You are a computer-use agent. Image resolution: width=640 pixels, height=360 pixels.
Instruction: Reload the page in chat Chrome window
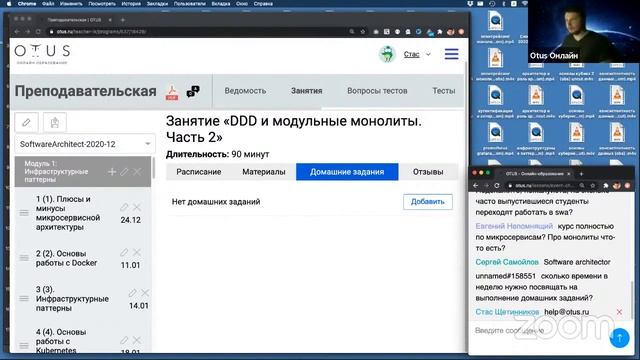click(x=497, y=185)
